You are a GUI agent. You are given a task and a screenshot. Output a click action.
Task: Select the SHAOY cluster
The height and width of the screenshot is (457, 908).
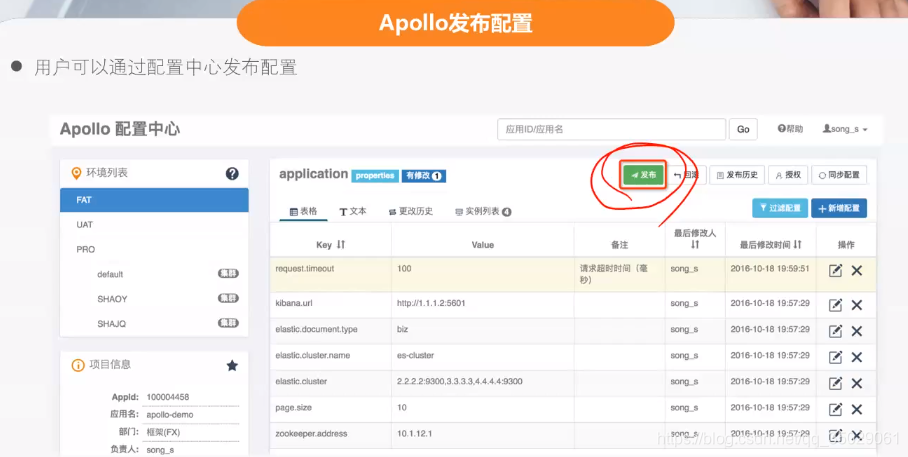112,299
